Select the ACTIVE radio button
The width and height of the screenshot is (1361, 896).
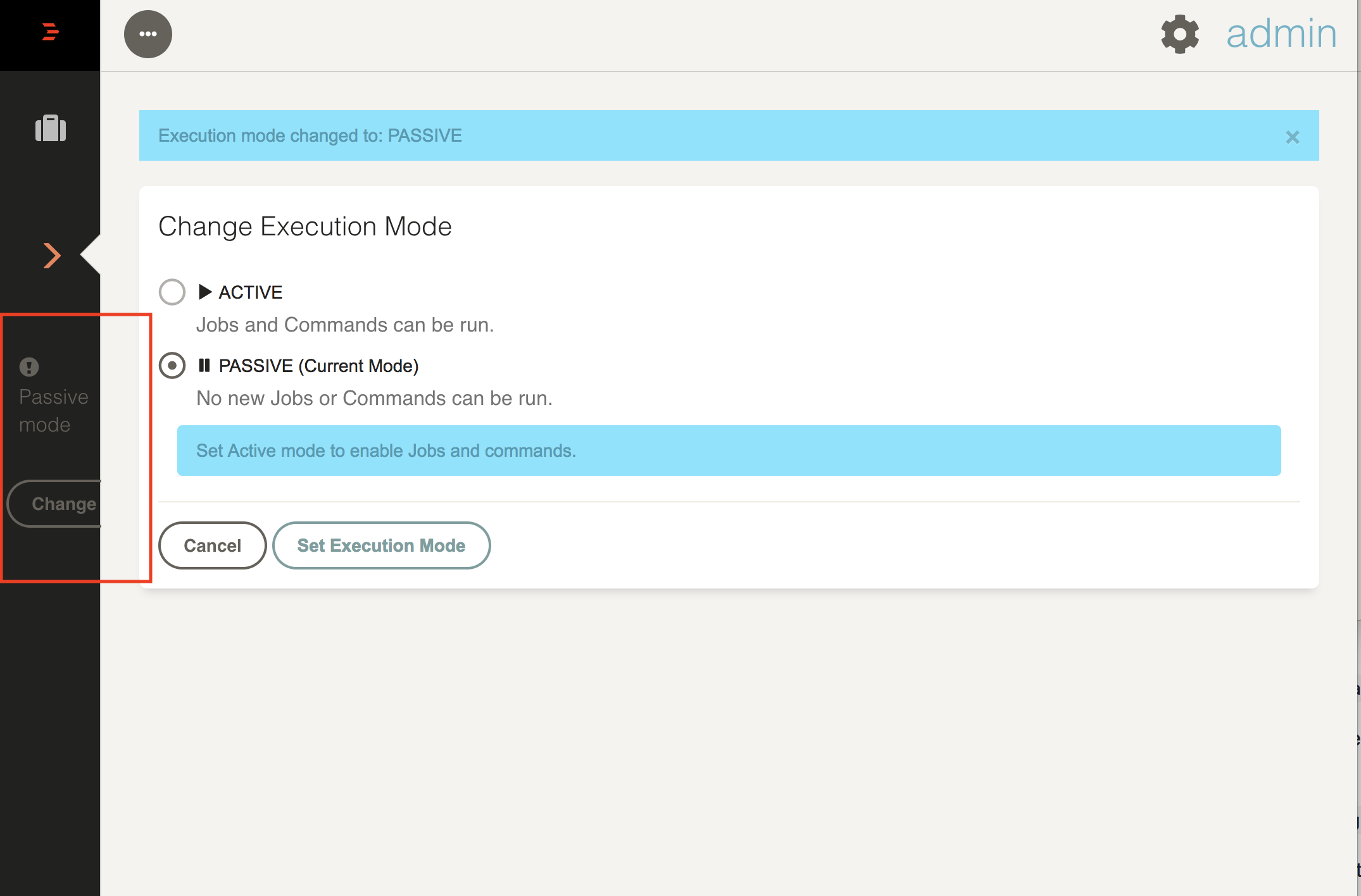pyautogui.click(x=172, y=292)
